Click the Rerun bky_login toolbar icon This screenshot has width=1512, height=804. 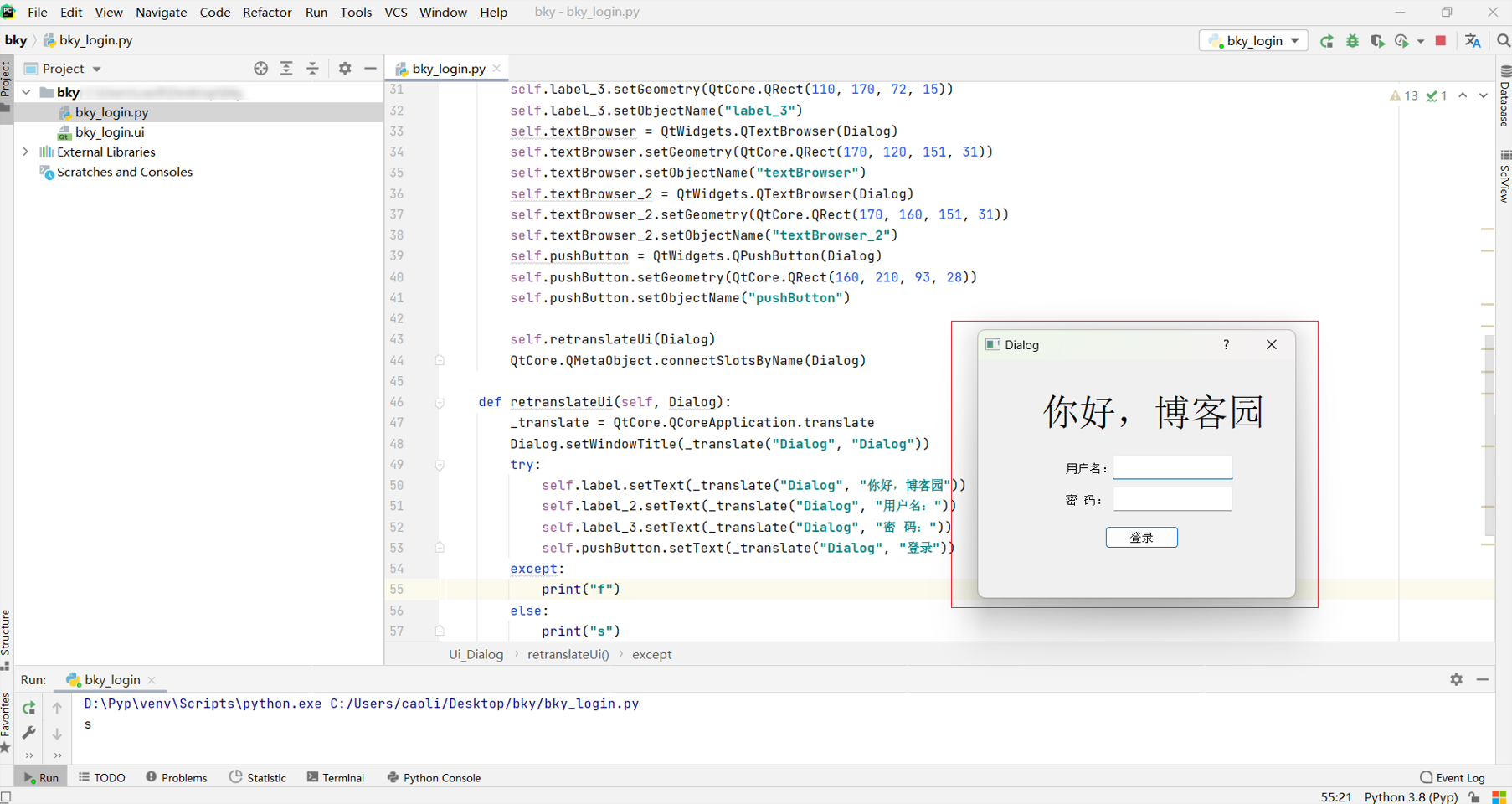pos(1326,41)
